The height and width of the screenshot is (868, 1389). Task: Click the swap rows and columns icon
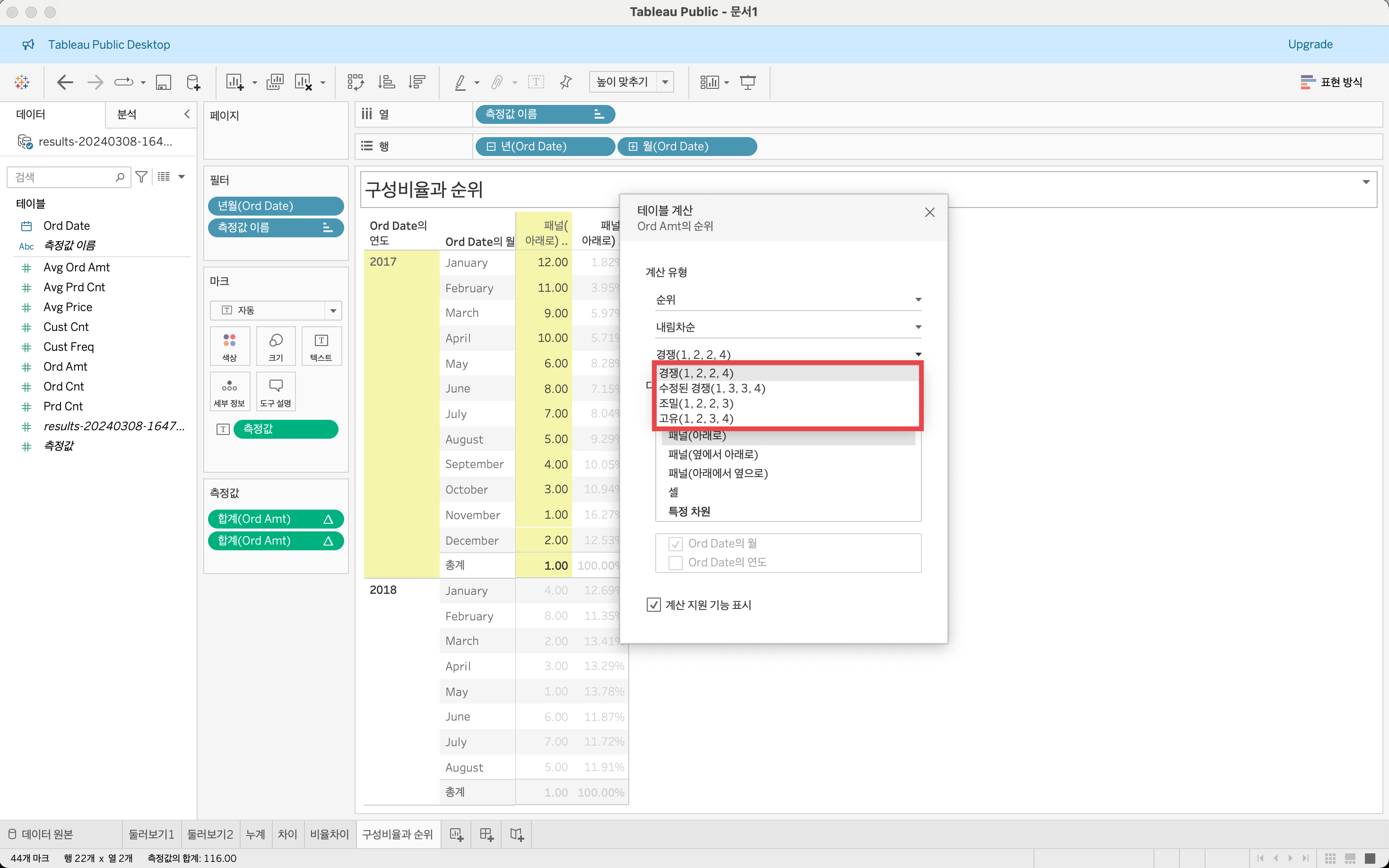[355, 82]
